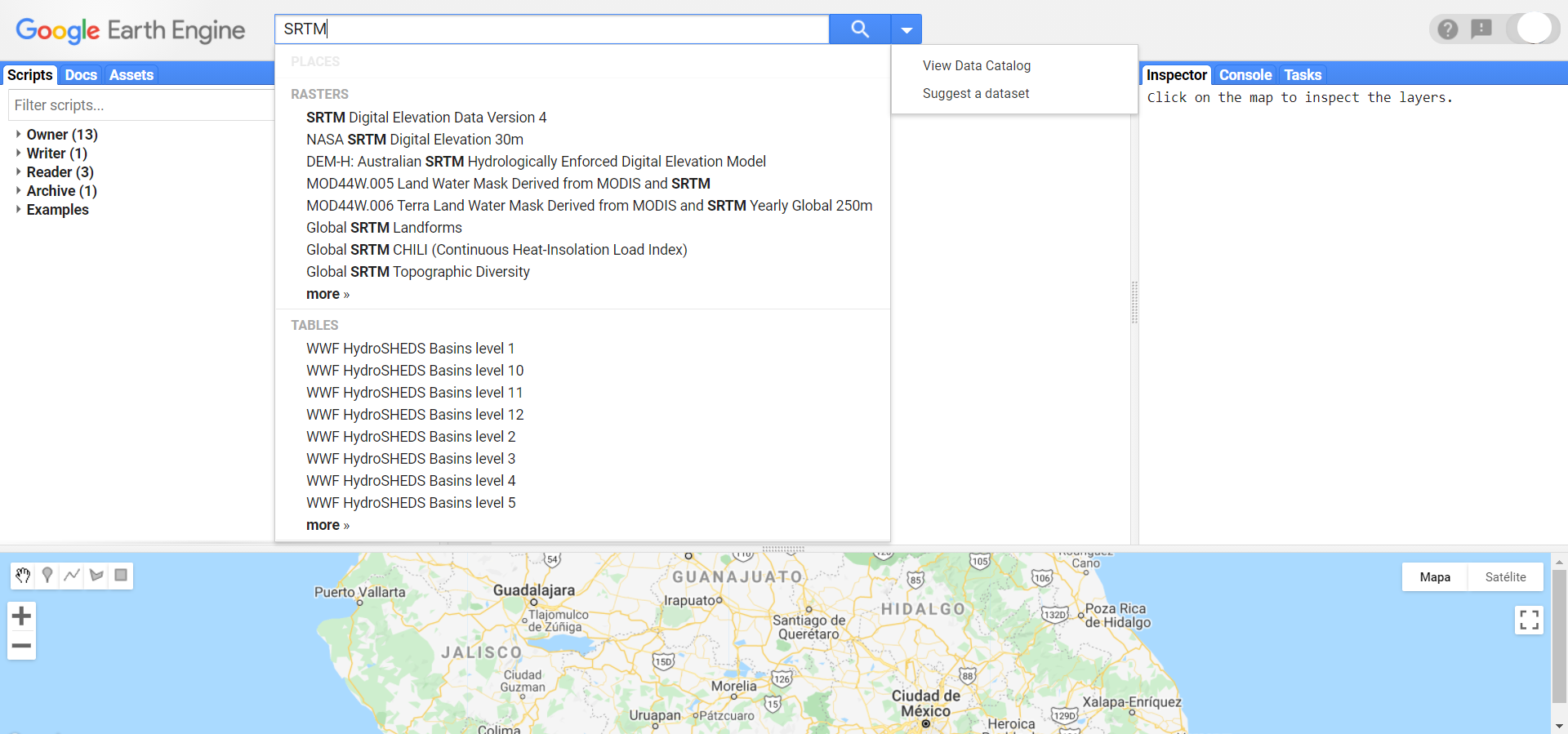Switch to the Tasks tab

[1303, 75]
